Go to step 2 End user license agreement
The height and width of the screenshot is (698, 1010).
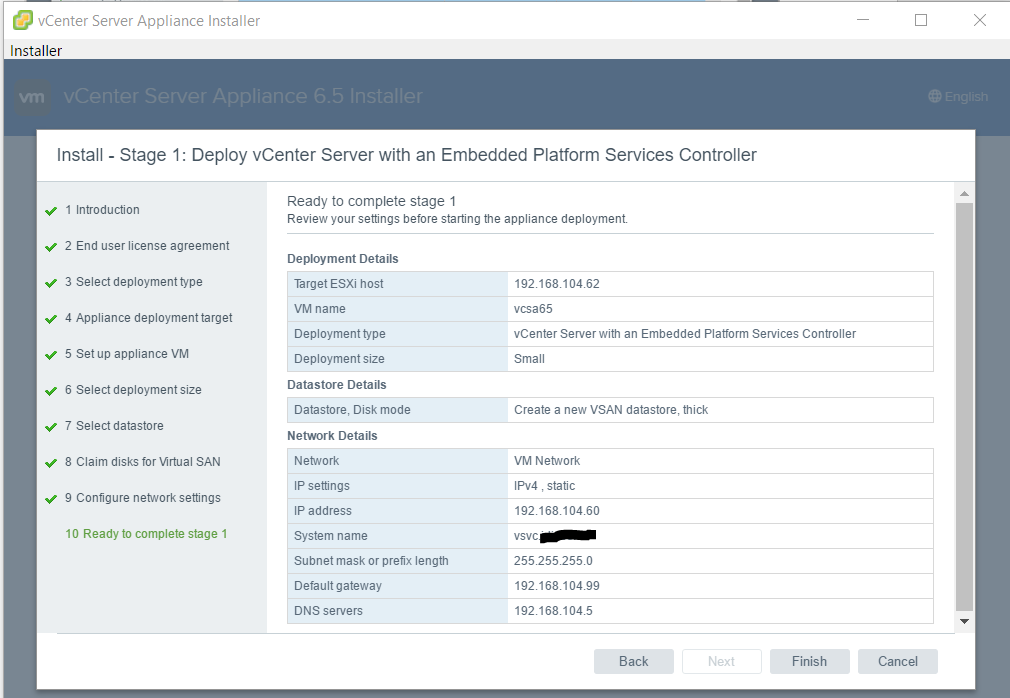pos(147,246)
